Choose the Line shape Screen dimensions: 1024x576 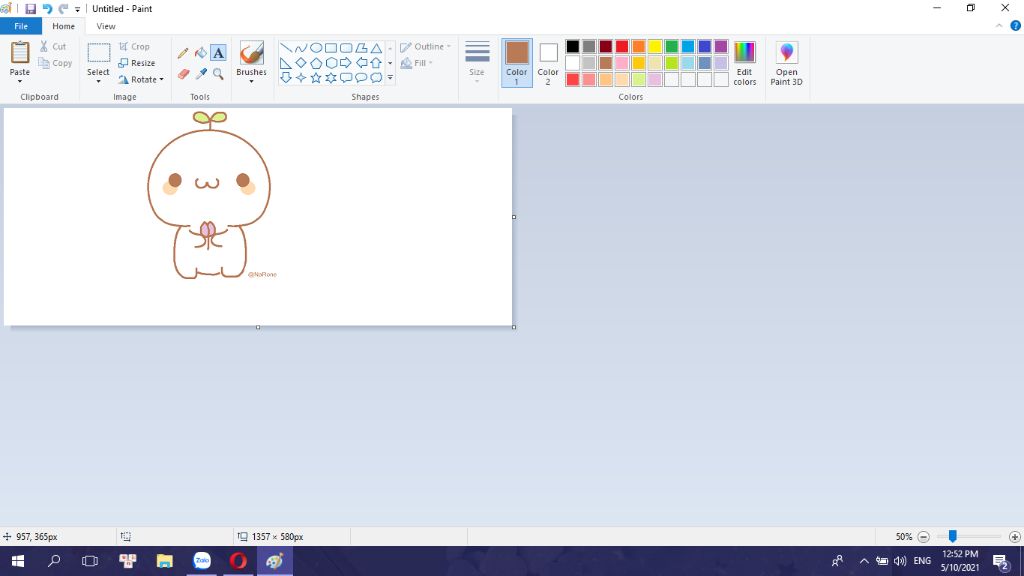point(286,48)
